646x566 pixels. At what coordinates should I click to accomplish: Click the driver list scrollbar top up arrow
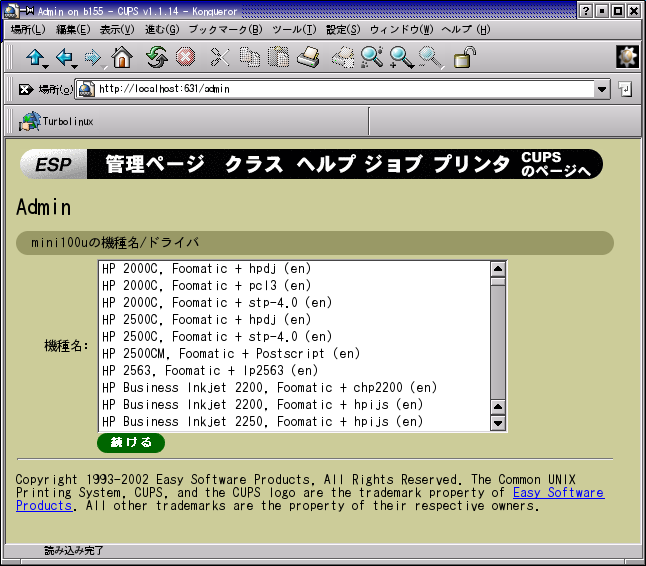click(498, 269)
